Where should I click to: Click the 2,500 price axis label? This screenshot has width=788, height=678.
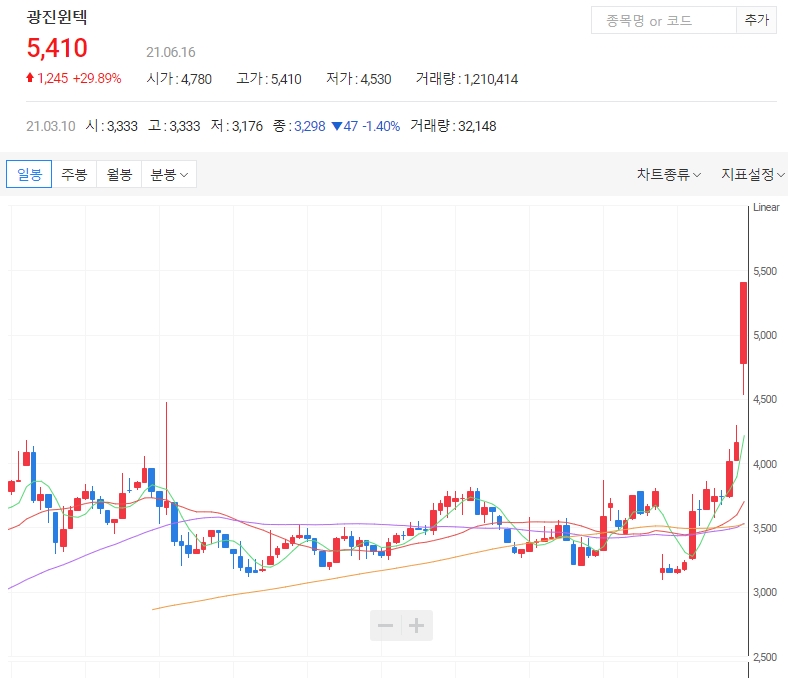(x=765, y=657)
